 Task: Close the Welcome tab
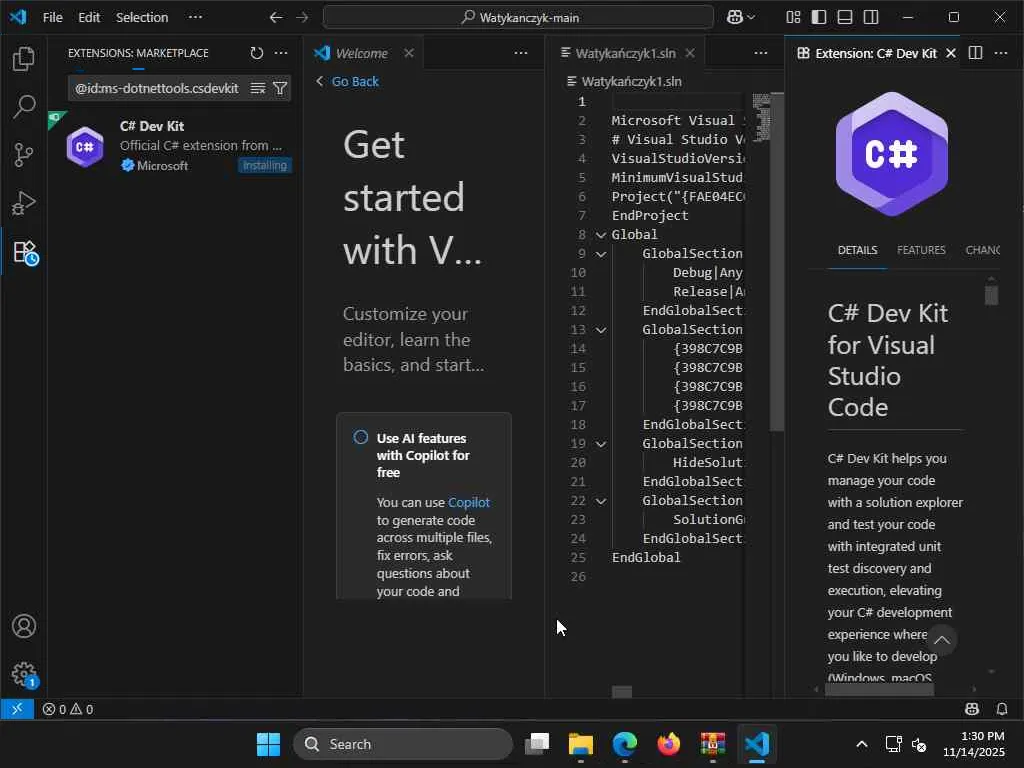tap(409, 53)
